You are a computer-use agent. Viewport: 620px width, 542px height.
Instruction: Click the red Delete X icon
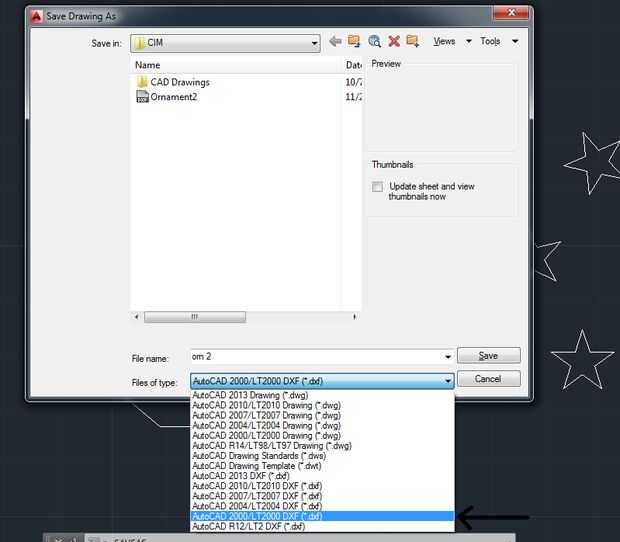pos(394,41)
